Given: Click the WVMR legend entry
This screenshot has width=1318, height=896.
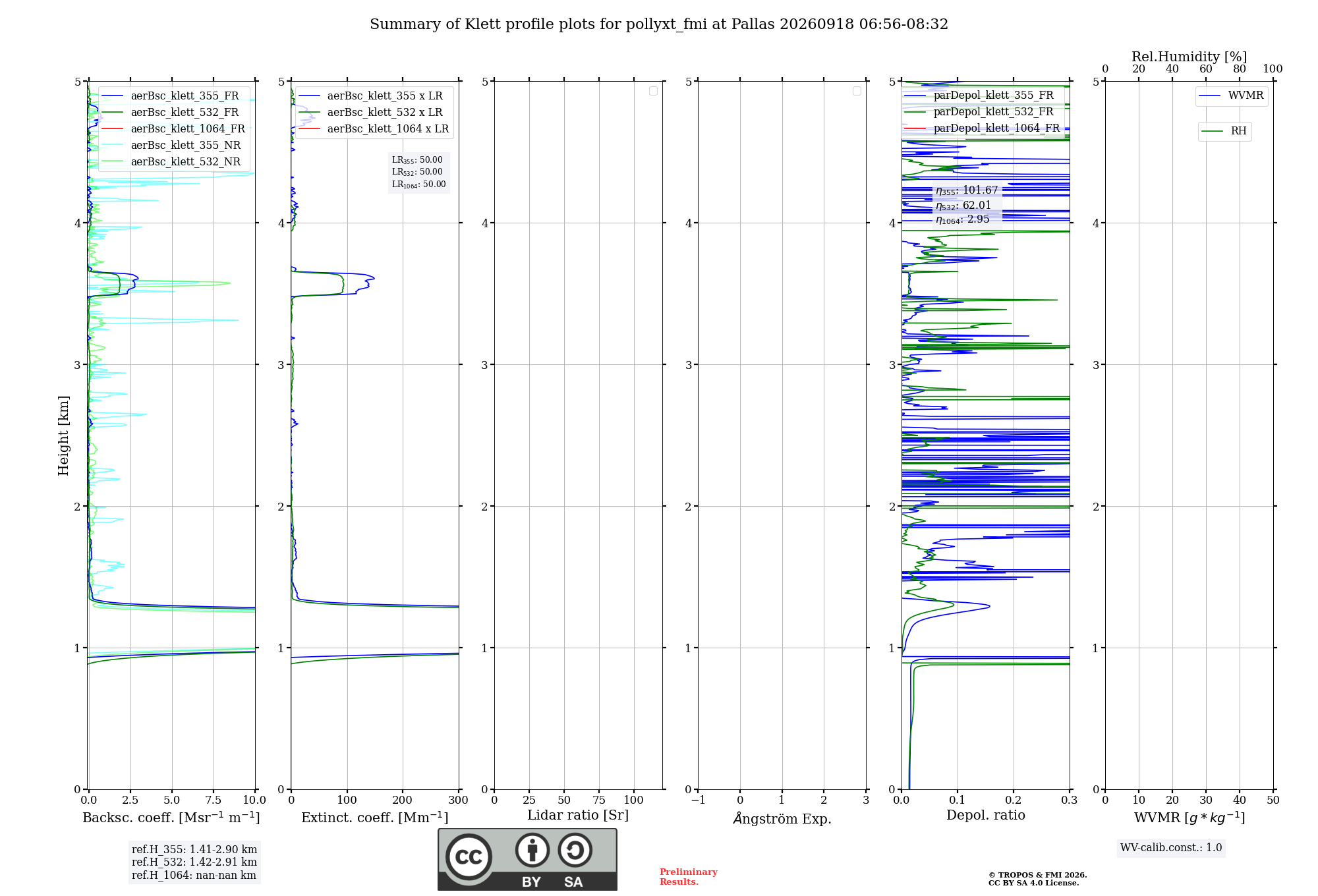Looking at the screenshot, I should point(1231,96).
